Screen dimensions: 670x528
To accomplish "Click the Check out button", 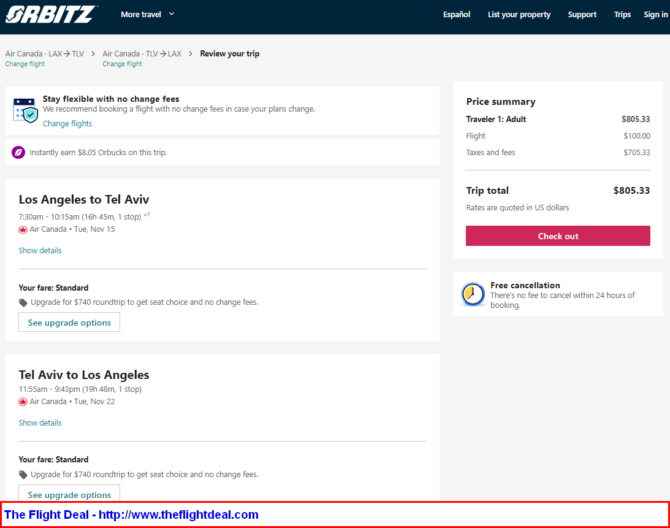I will 558,236.
